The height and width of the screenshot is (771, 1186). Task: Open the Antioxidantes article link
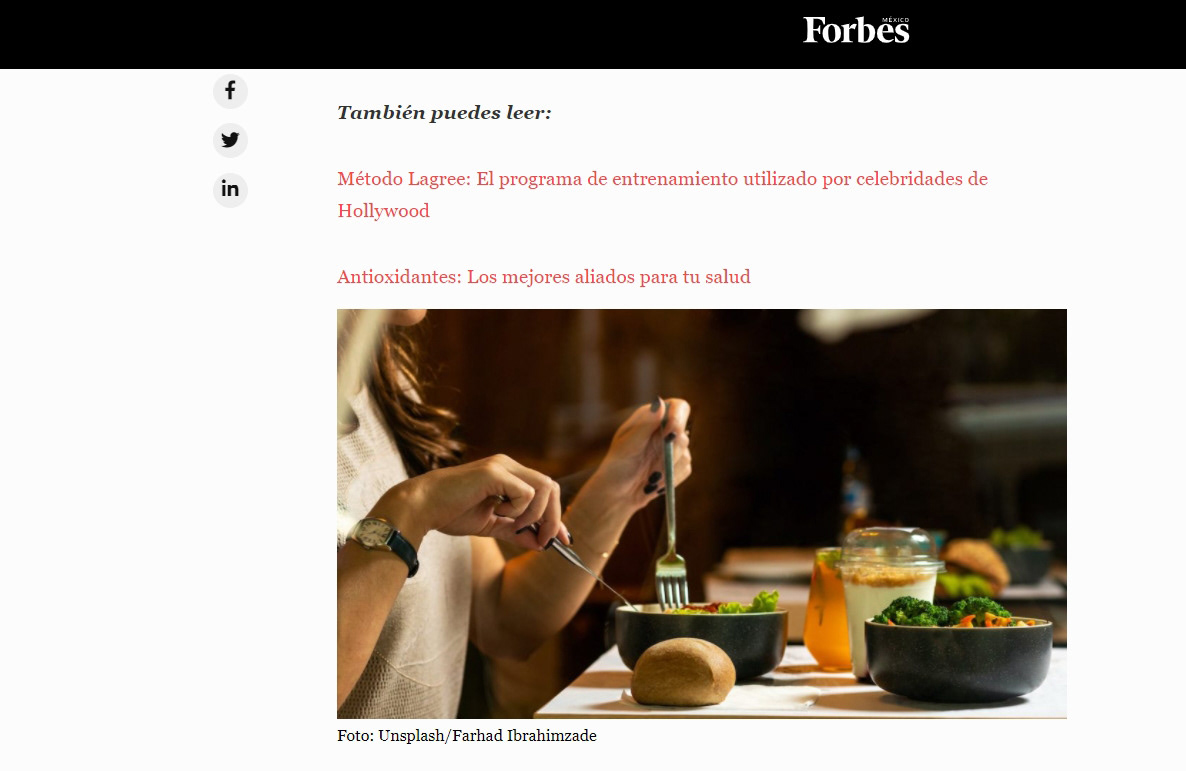(544, 277)
